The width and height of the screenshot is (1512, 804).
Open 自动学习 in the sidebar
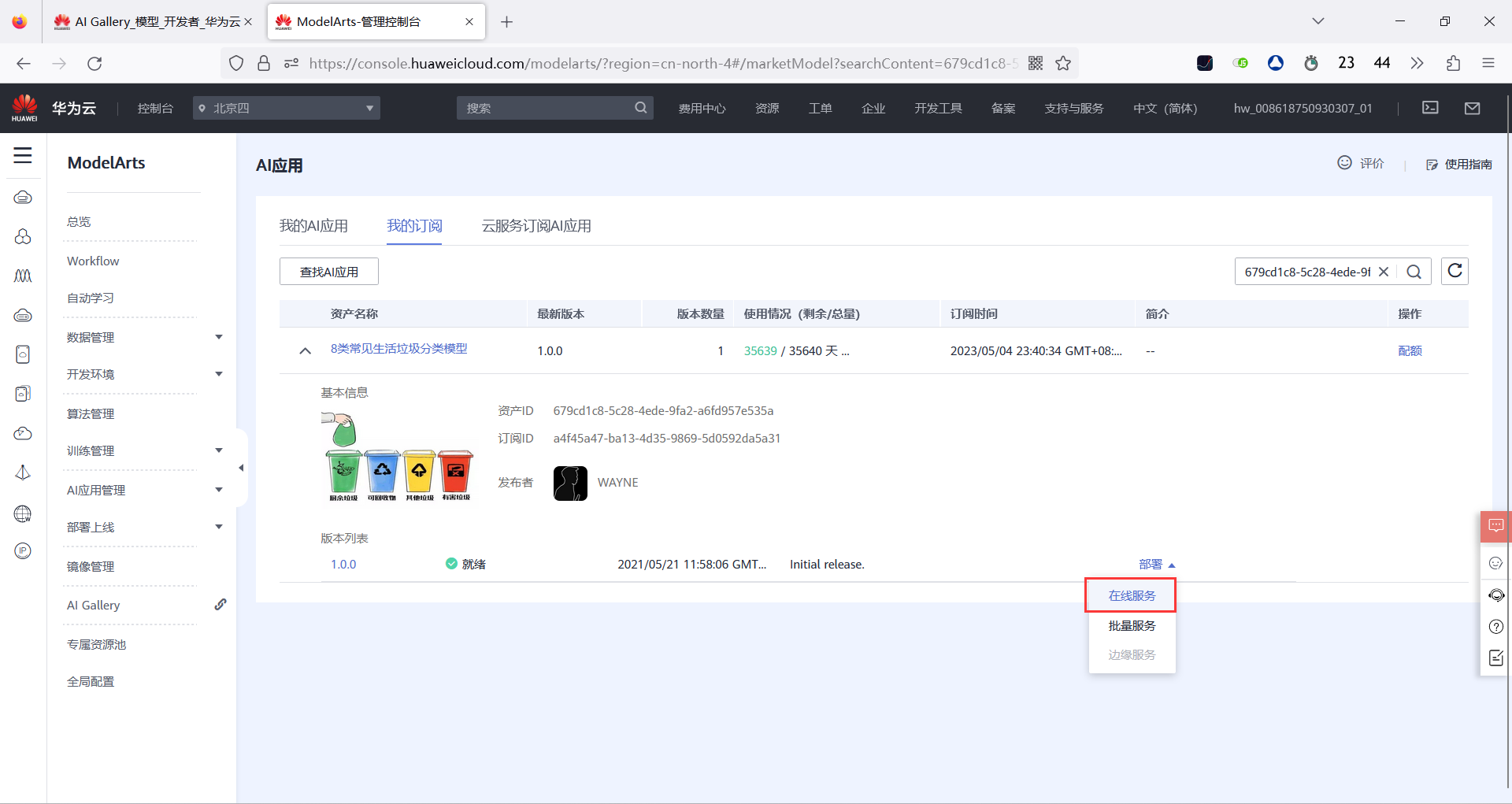91,298
